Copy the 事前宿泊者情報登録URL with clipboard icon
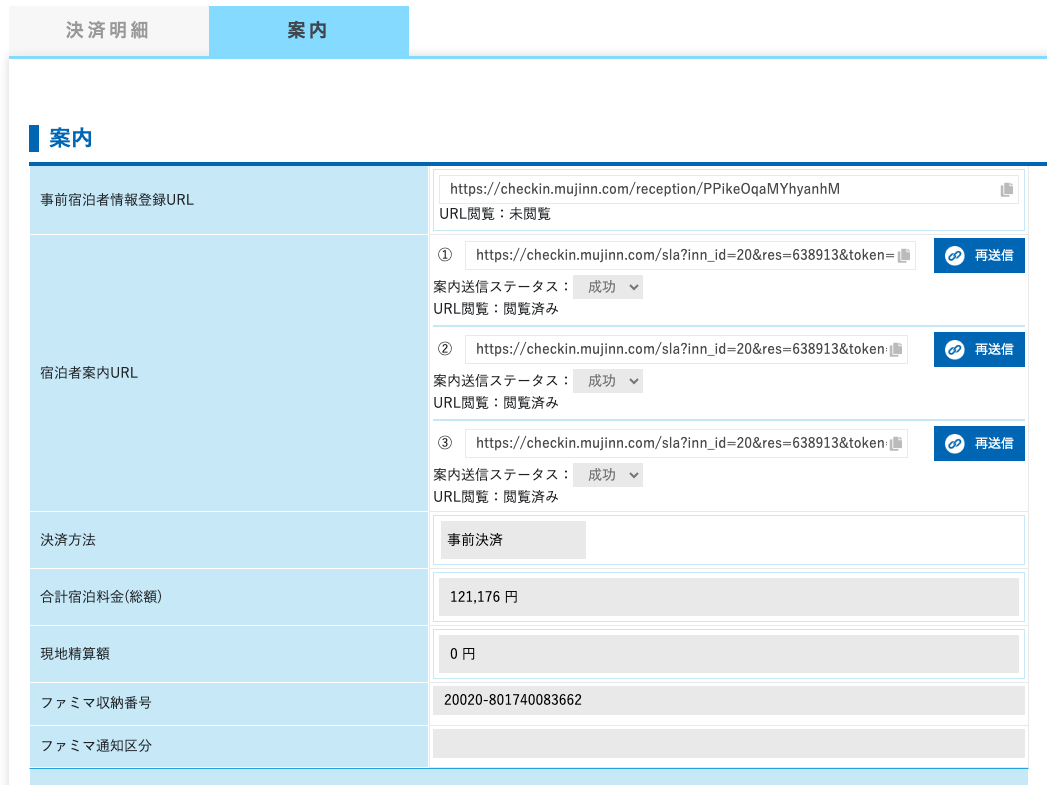Image resolution: width=1047 pixels, height=785 pixels. (x=1007, y=190)
